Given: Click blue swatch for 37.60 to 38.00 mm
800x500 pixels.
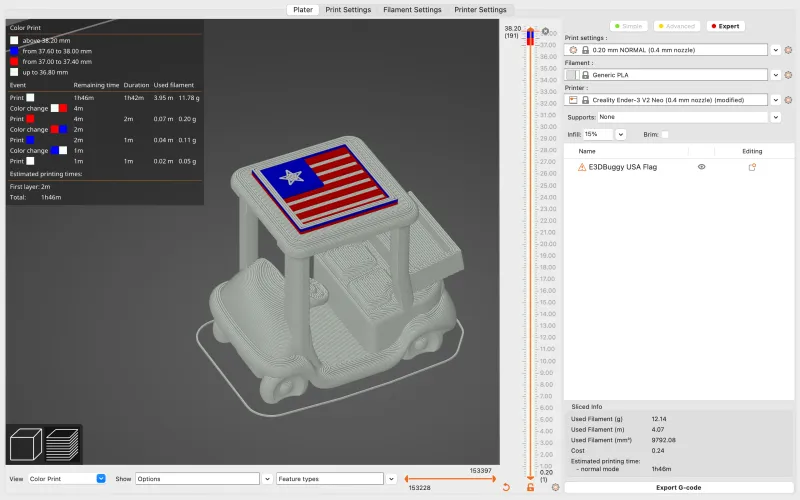Looking at the screenshot, I should click(14, 51).
